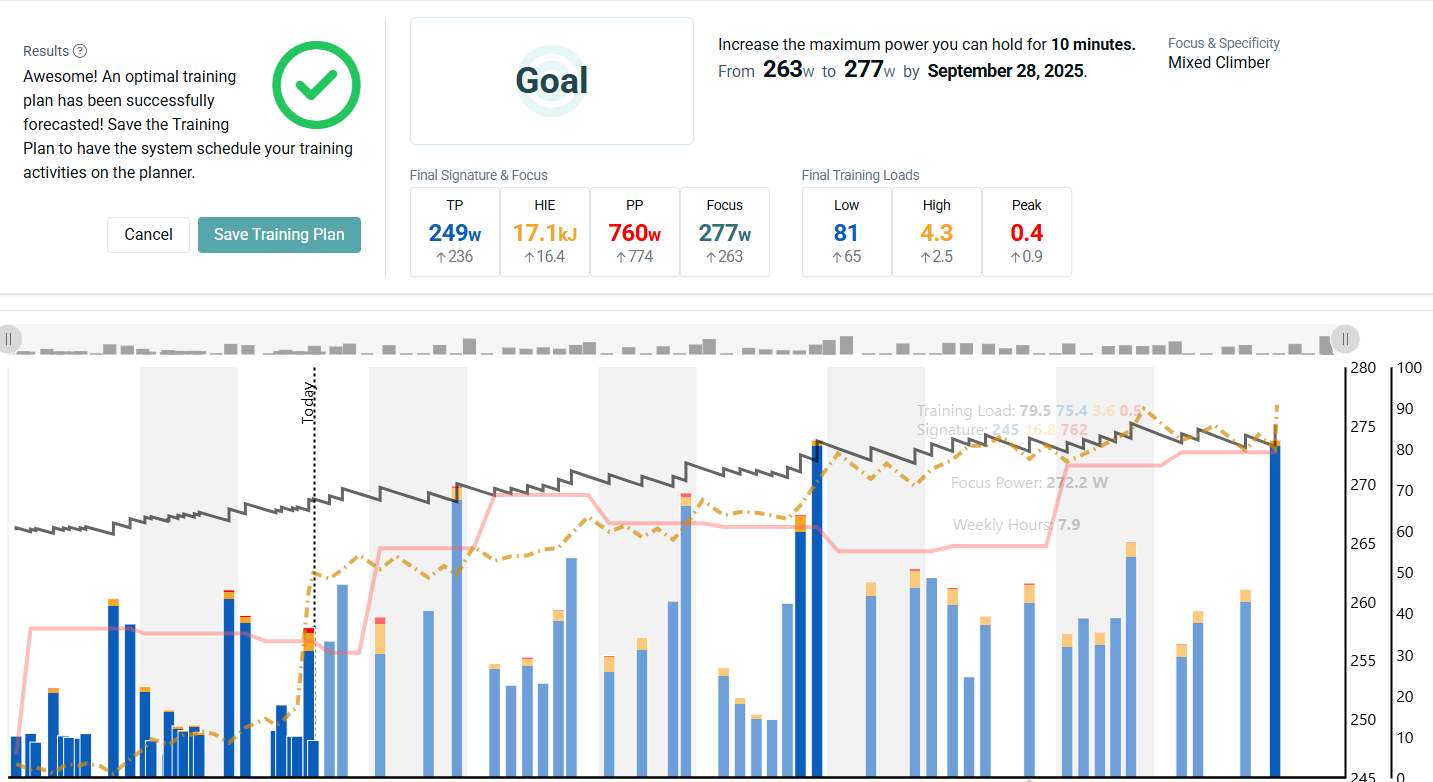
Task: Open the High training load card
Action: (x=937, y=232)
